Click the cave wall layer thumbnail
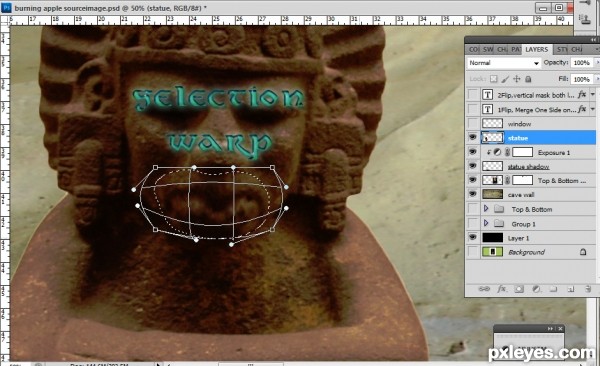The image size is (600, 366). (492, 194)
